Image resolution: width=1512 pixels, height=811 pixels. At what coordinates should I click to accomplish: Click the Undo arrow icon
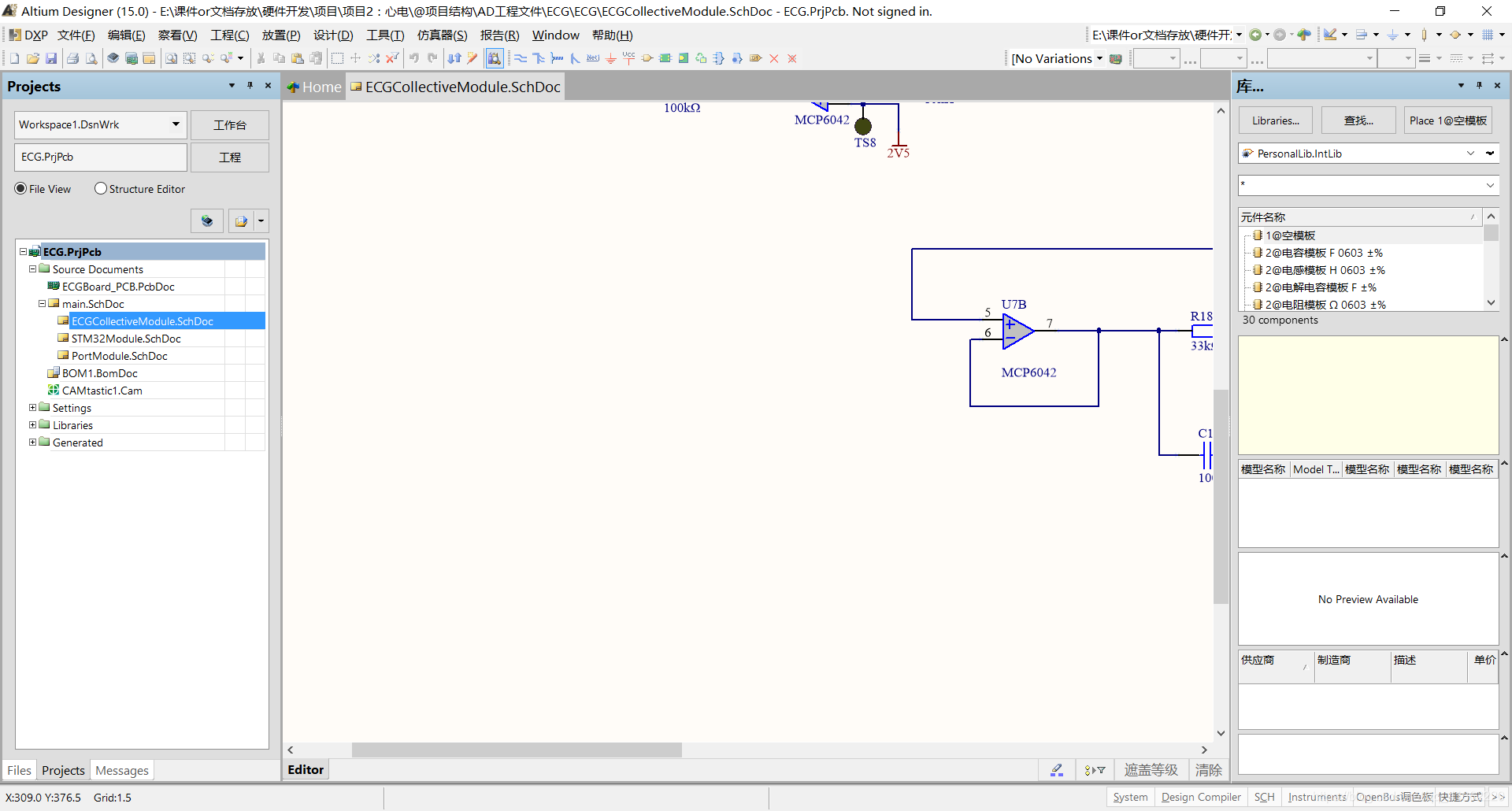tap(414, 58)
